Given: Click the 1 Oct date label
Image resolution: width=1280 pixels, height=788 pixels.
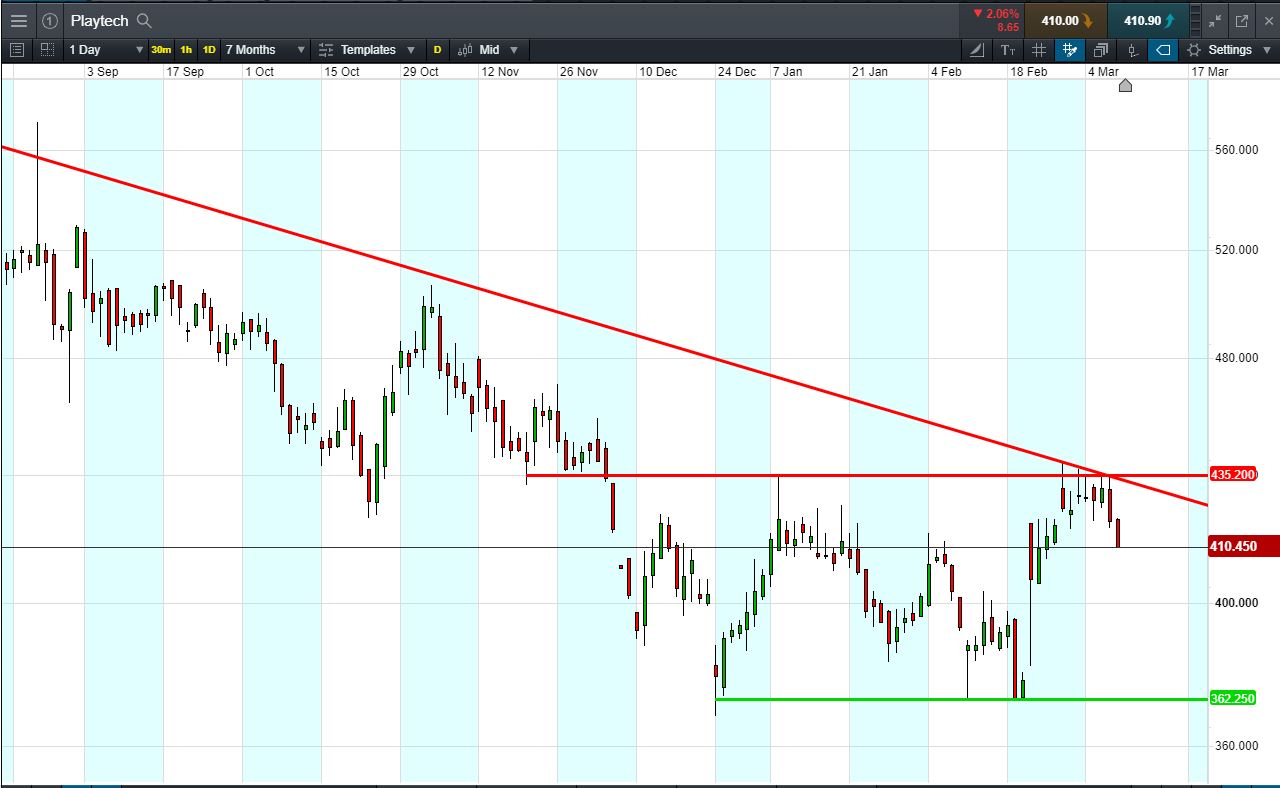Looking at the screenshot, I should [x=259, y=72].
